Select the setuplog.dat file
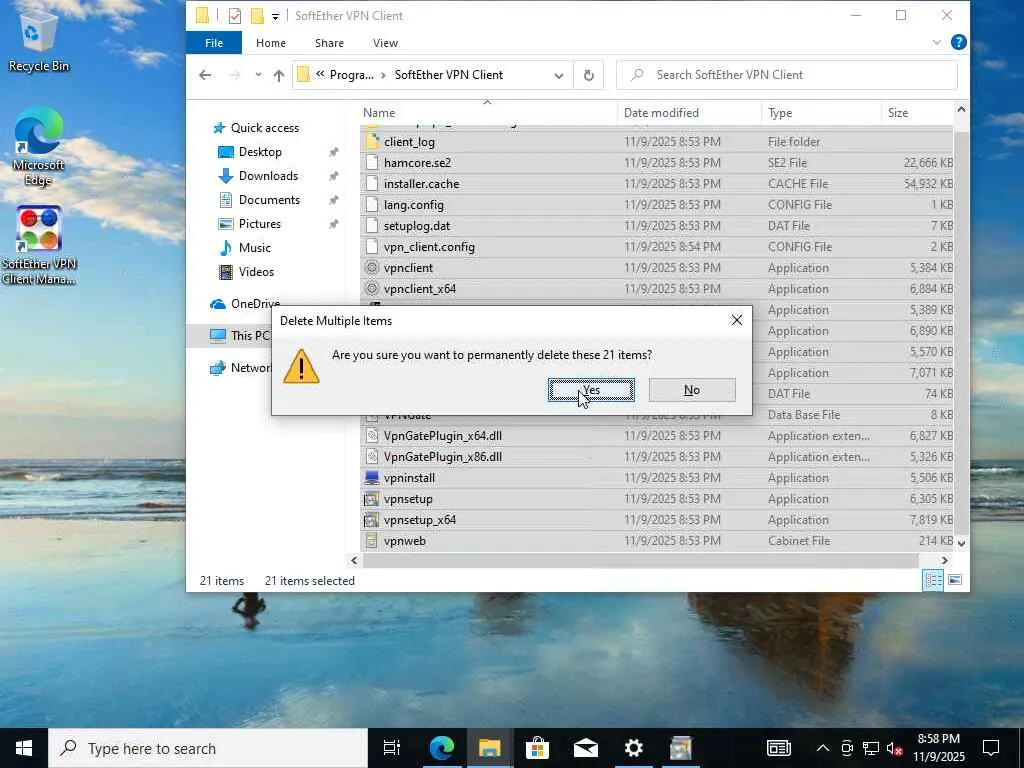 pyautogui.click(x=656, y=226)
